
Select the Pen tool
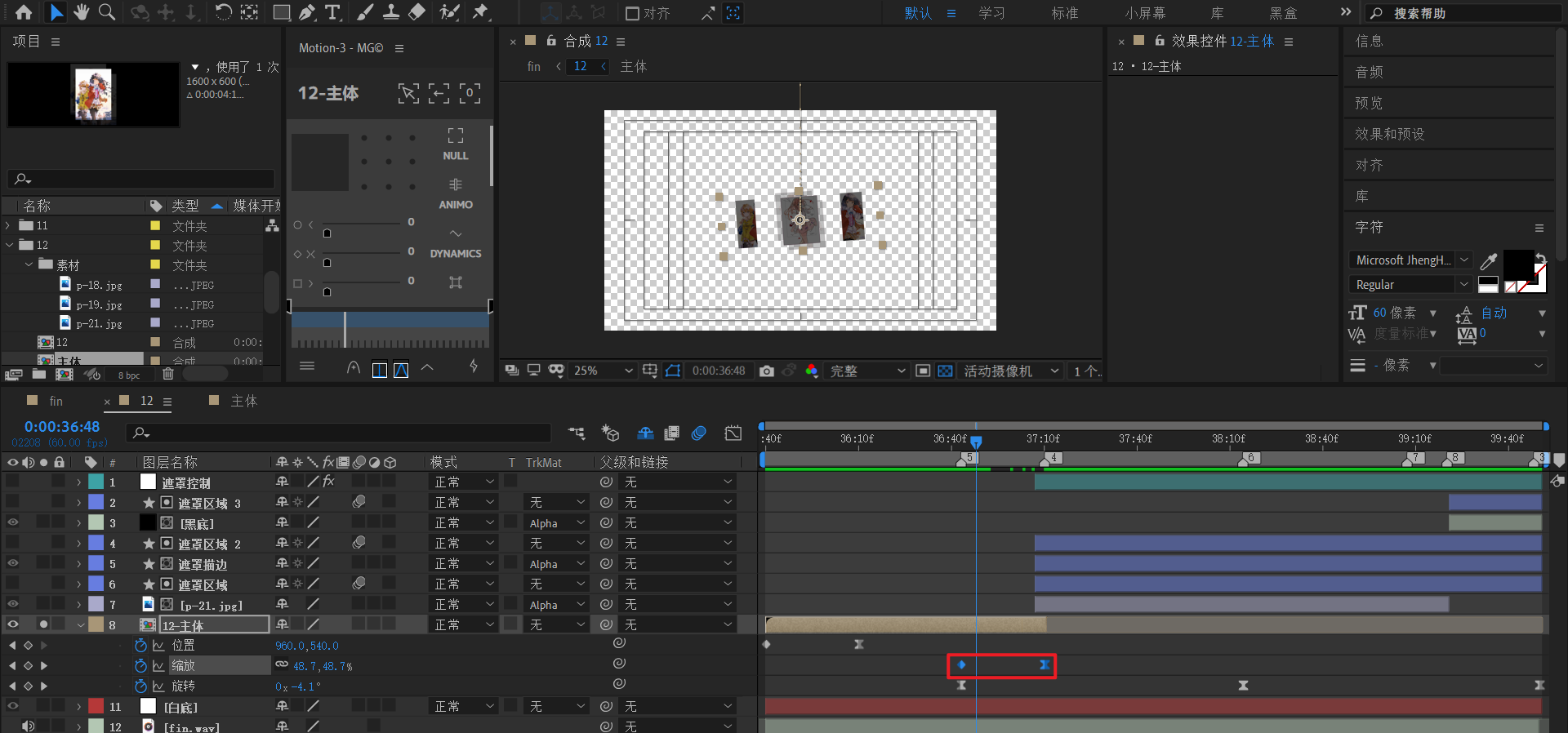point(306,12)
